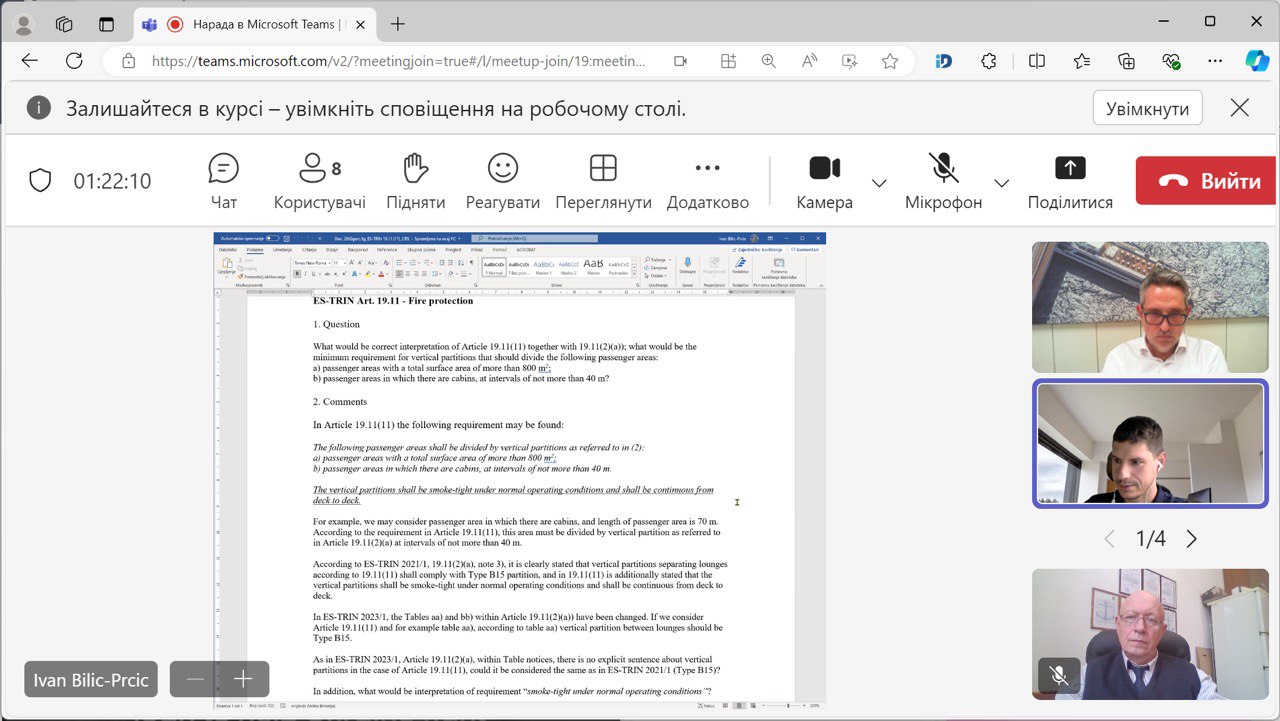The height and width of the screenshot is (721, 1280).
Task: Show the participants list (Користувачі)
Action: coord(319,181)
